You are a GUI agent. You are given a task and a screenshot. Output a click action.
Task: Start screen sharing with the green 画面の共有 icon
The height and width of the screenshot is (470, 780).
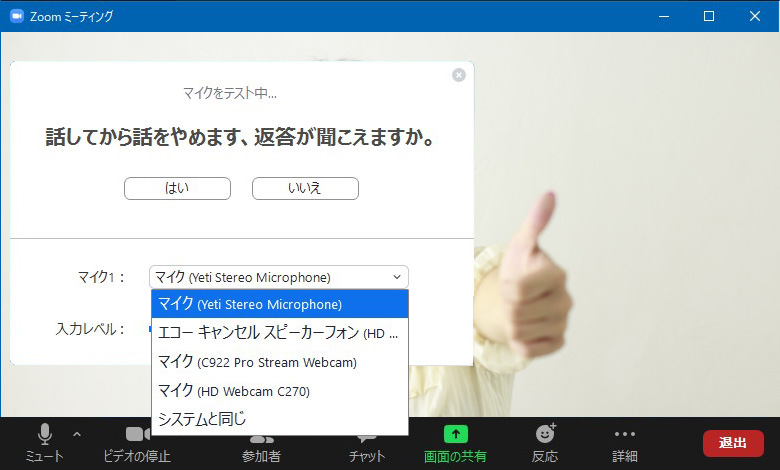pos(455,435)
